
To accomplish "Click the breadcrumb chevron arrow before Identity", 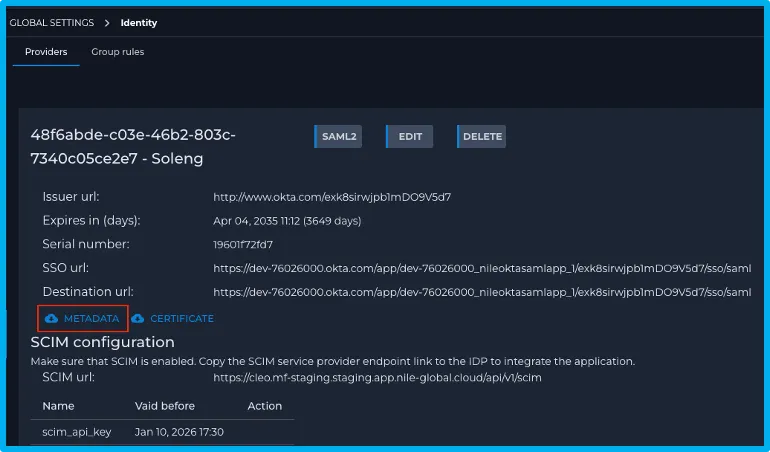I will [107, 23].
